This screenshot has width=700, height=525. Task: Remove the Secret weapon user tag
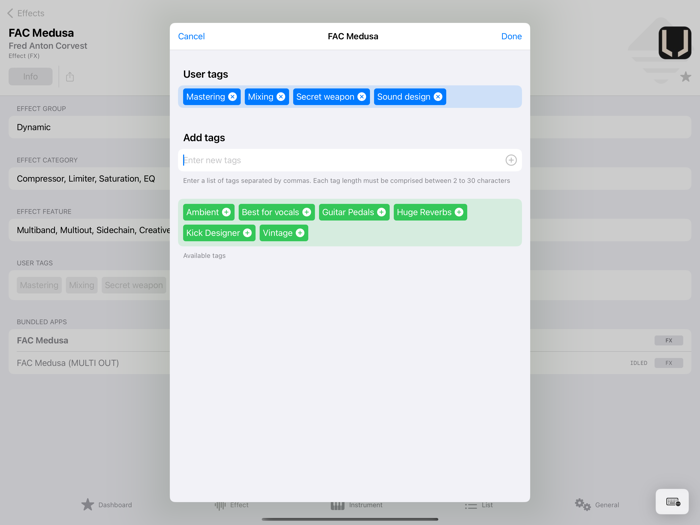pos(362,97)
